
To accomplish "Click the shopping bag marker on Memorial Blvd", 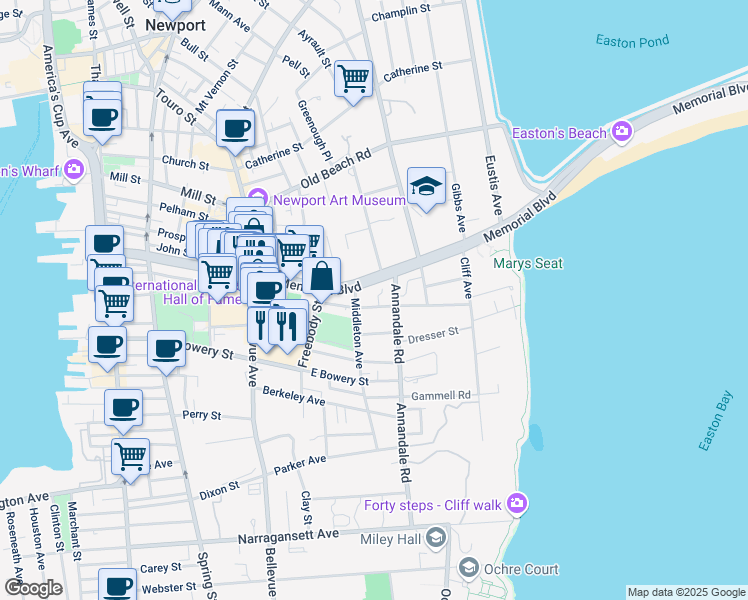I will click(x=322, y=277).
